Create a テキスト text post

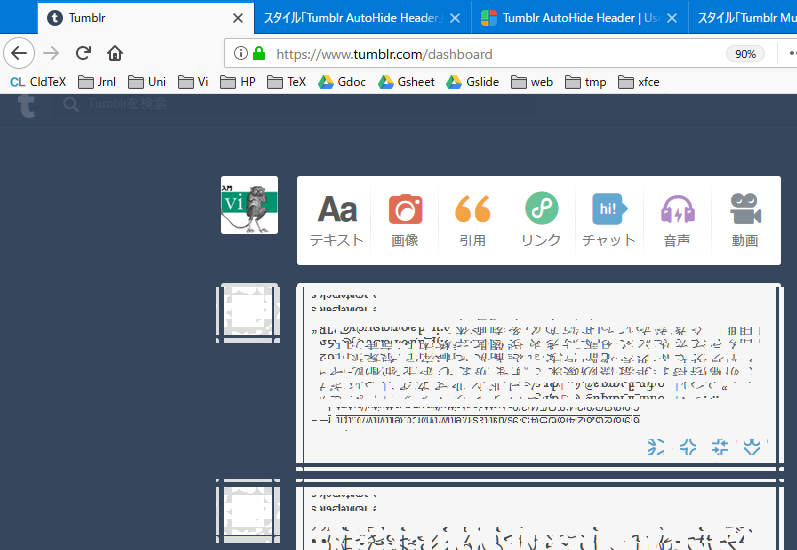pos(336,220)
